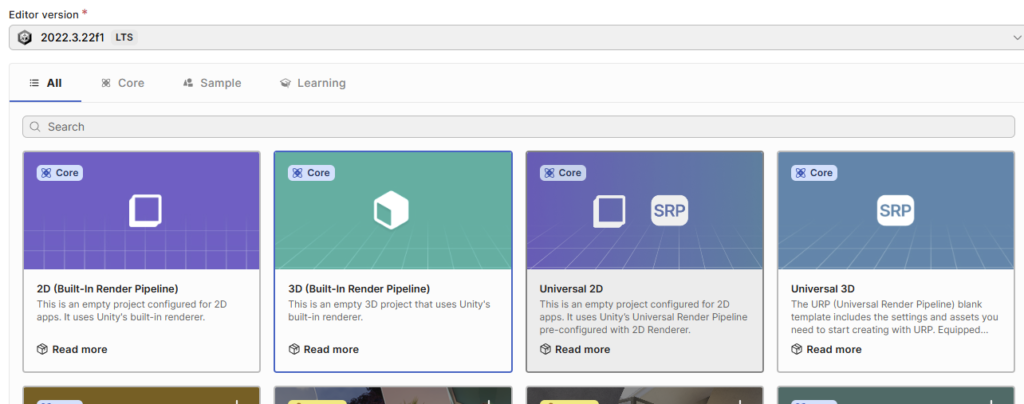Viewport: 1024px width, 404px height.
Task: Click the Core badge on the 3D Built-In card
Action: [x=311, y=173]
